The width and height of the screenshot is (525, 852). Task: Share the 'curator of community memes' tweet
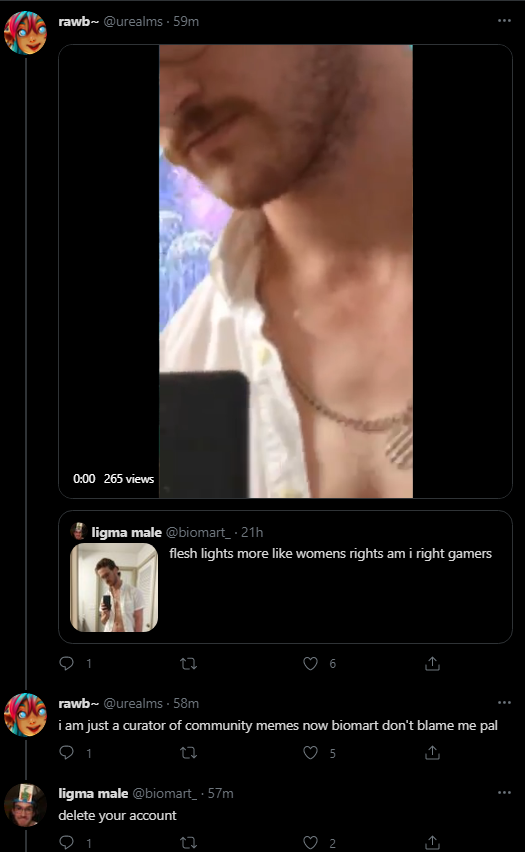pyautogui.click(x=432, y=753)
